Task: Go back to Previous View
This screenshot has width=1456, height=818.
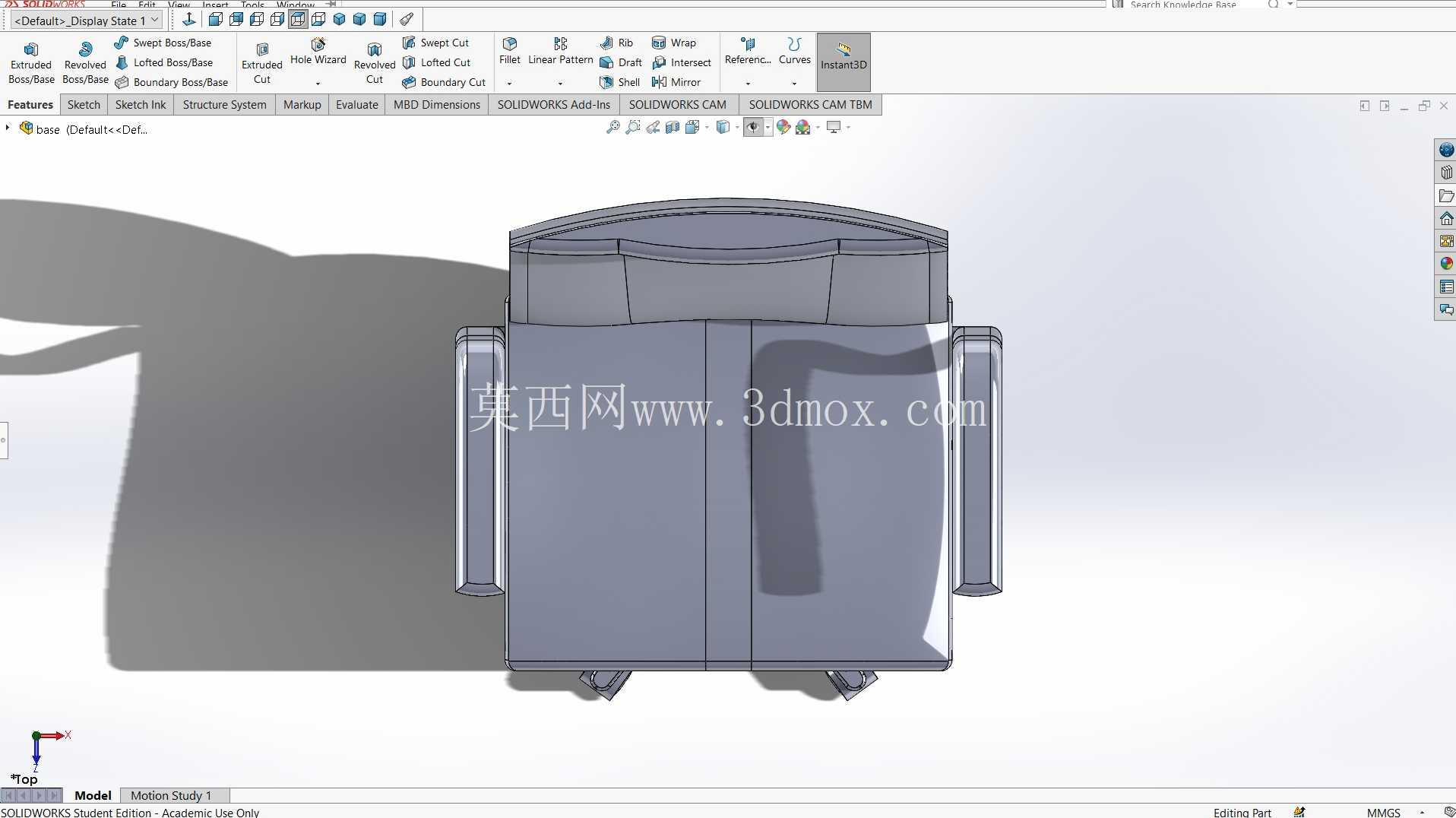Action: coord(653,127)
